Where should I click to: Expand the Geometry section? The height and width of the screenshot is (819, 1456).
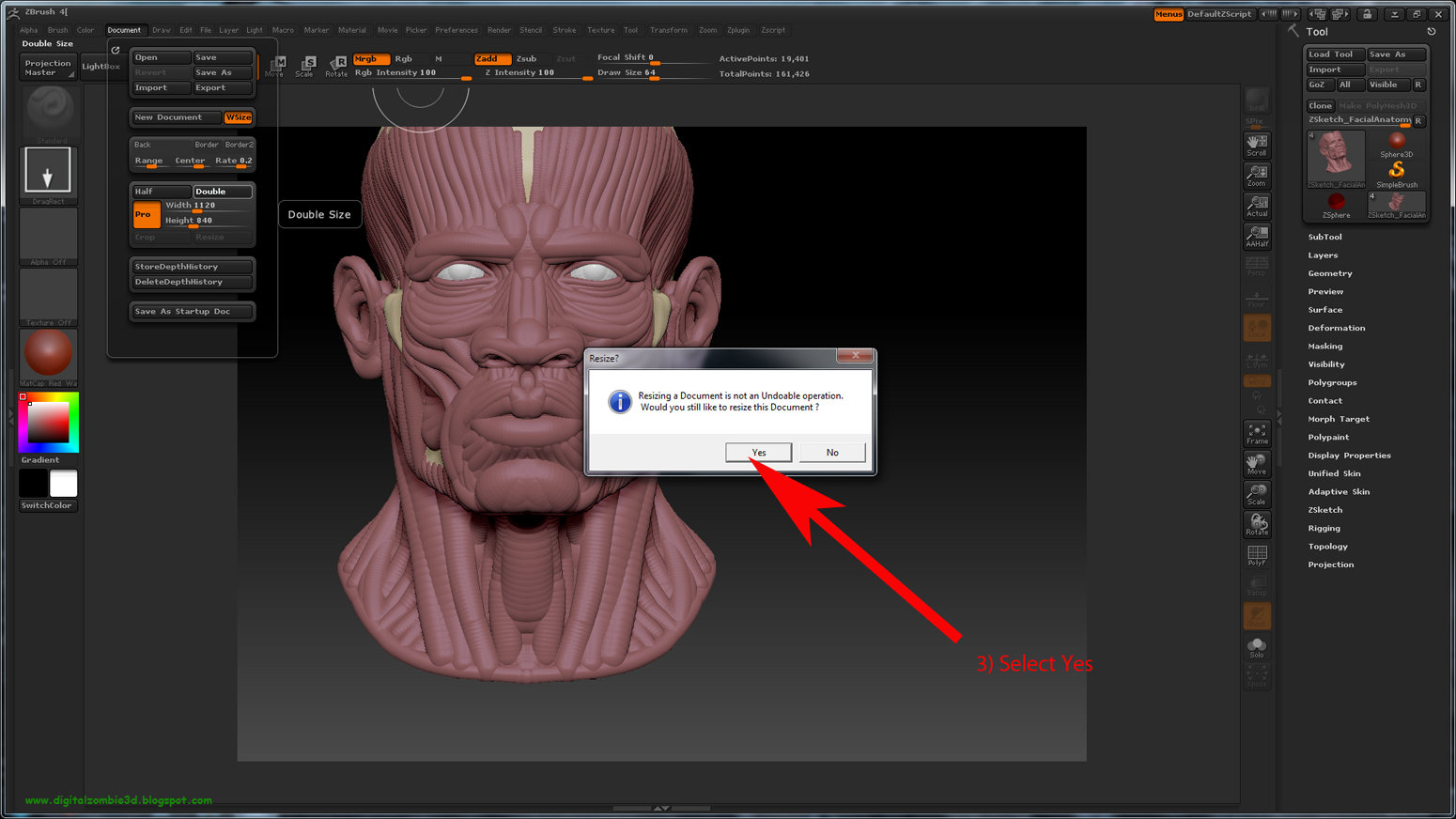(x=1330, y=273)
